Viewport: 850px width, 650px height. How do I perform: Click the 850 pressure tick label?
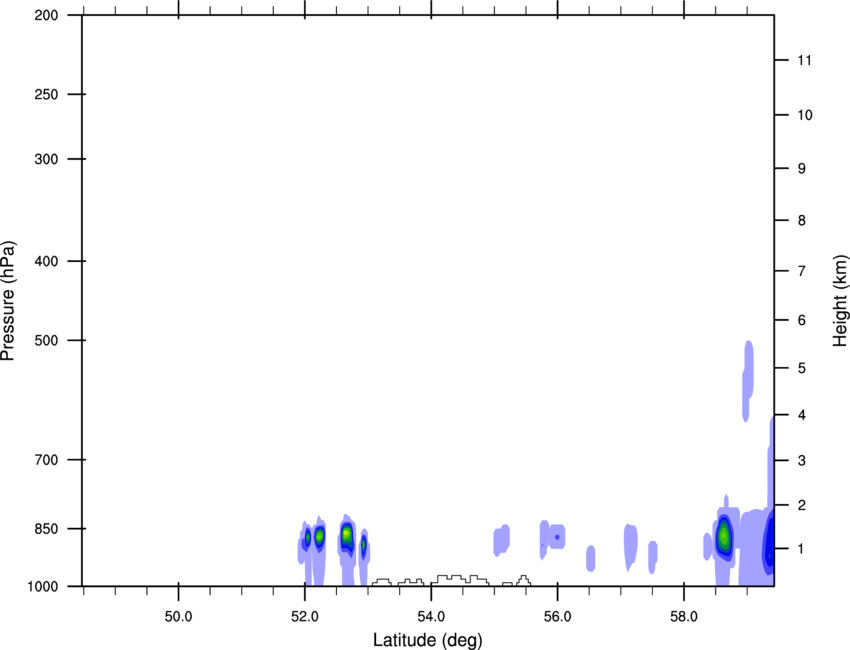coord(46,529)
